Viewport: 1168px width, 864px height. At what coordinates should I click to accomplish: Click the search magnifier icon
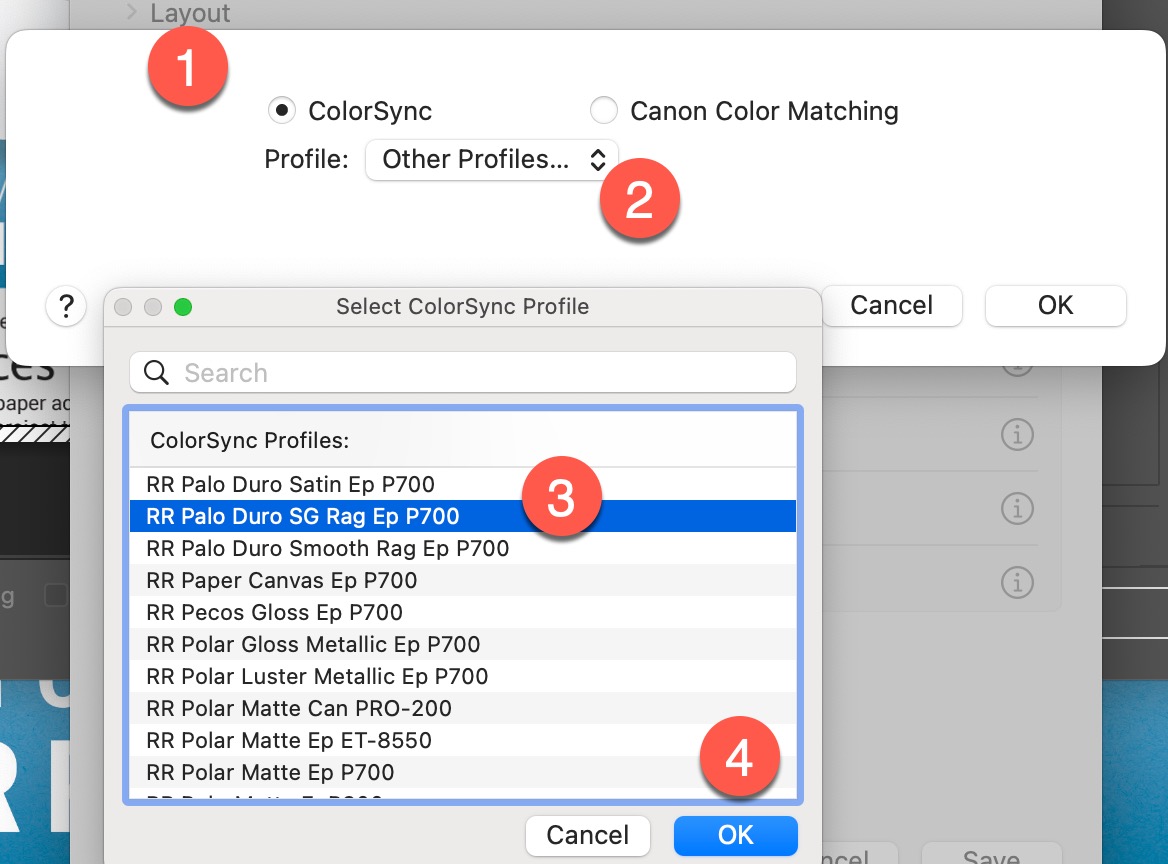click(156, 373)
